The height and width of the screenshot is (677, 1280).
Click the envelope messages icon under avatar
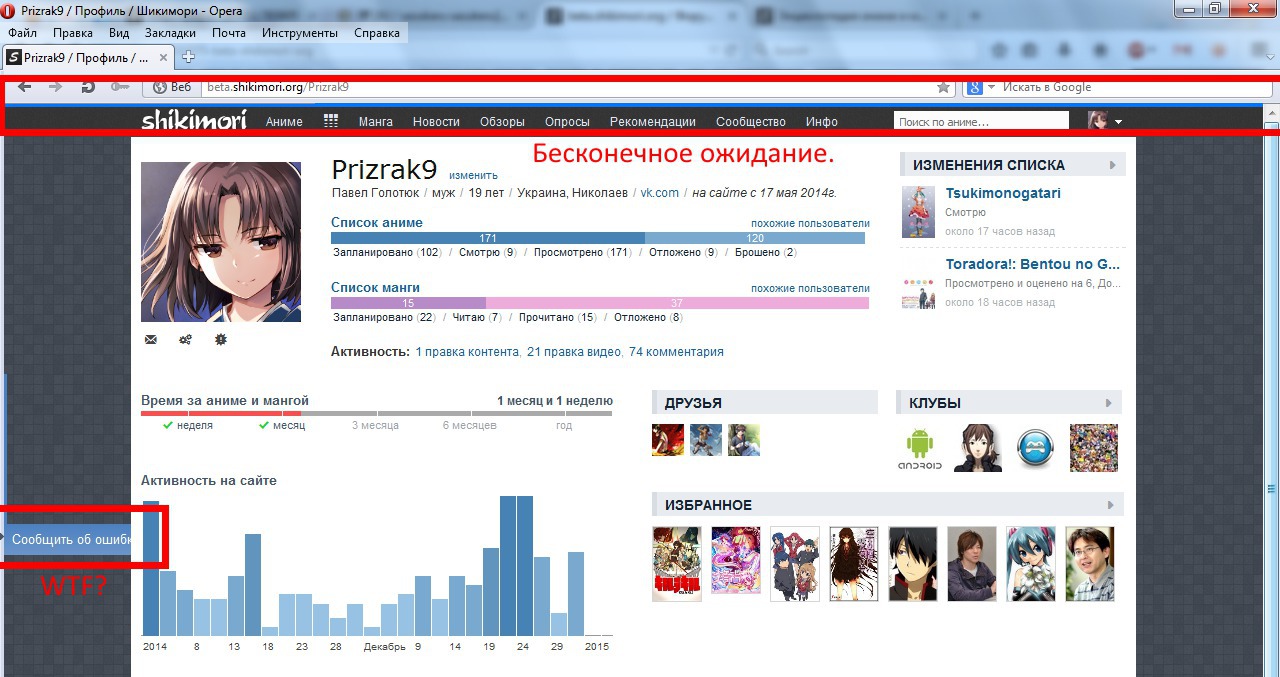tap(151, 340)
